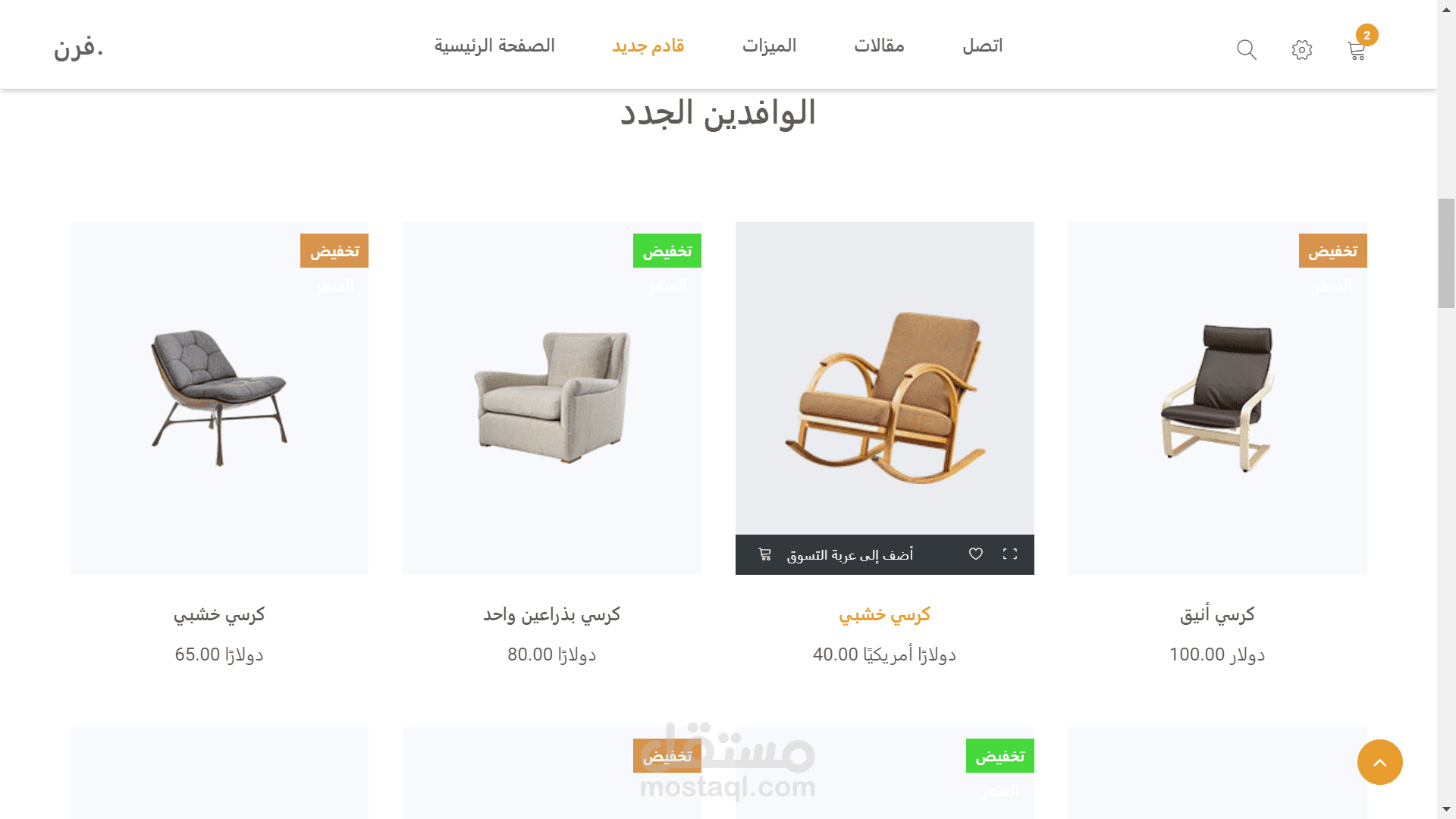Open the shopping cart icon

pos(1357,52)
